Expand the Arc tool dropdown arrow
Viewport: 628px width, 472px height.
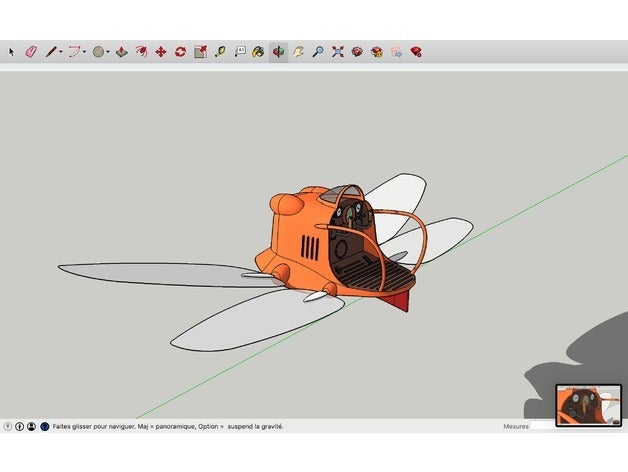tap(85, 51)
